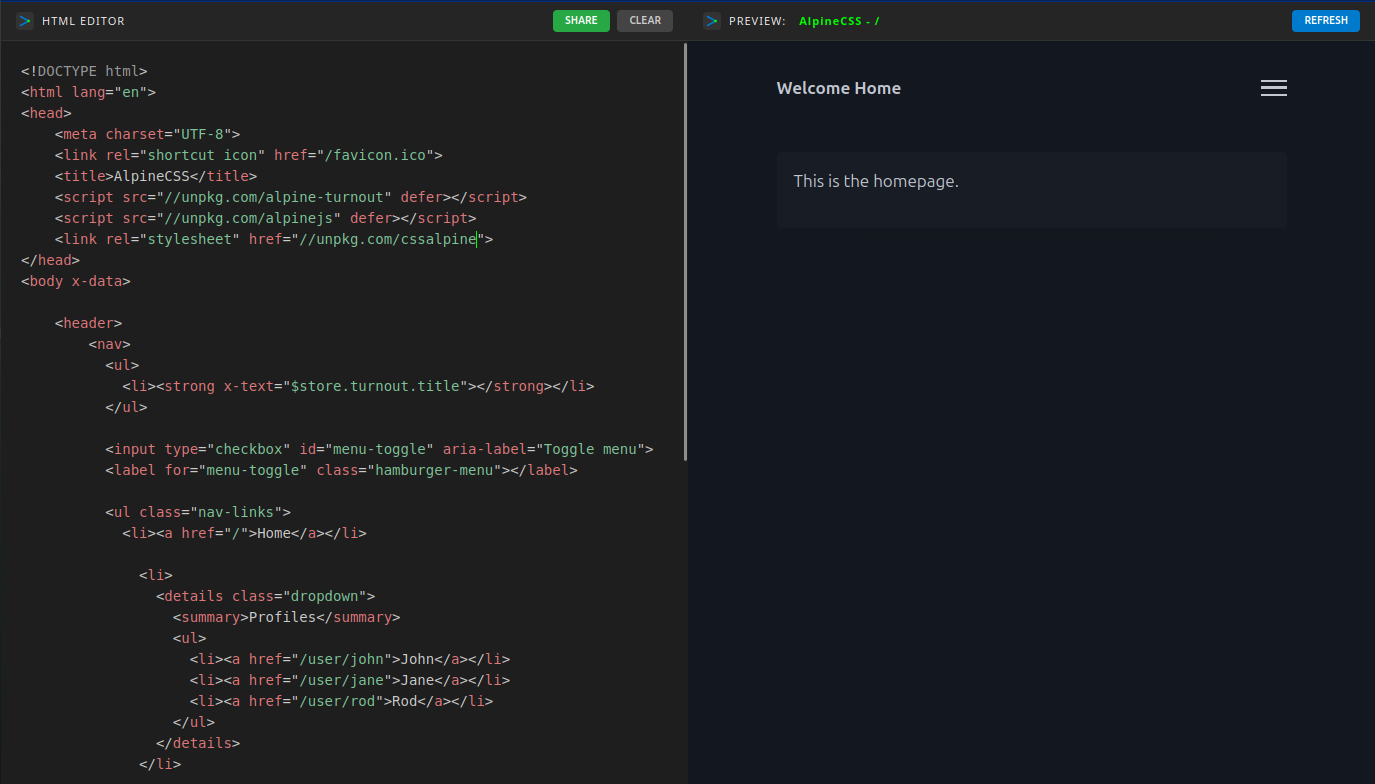Toggle the hamburger menu in the preview
The image size is (1375, 784).
pyautogui.click(x=1273, y=88)
